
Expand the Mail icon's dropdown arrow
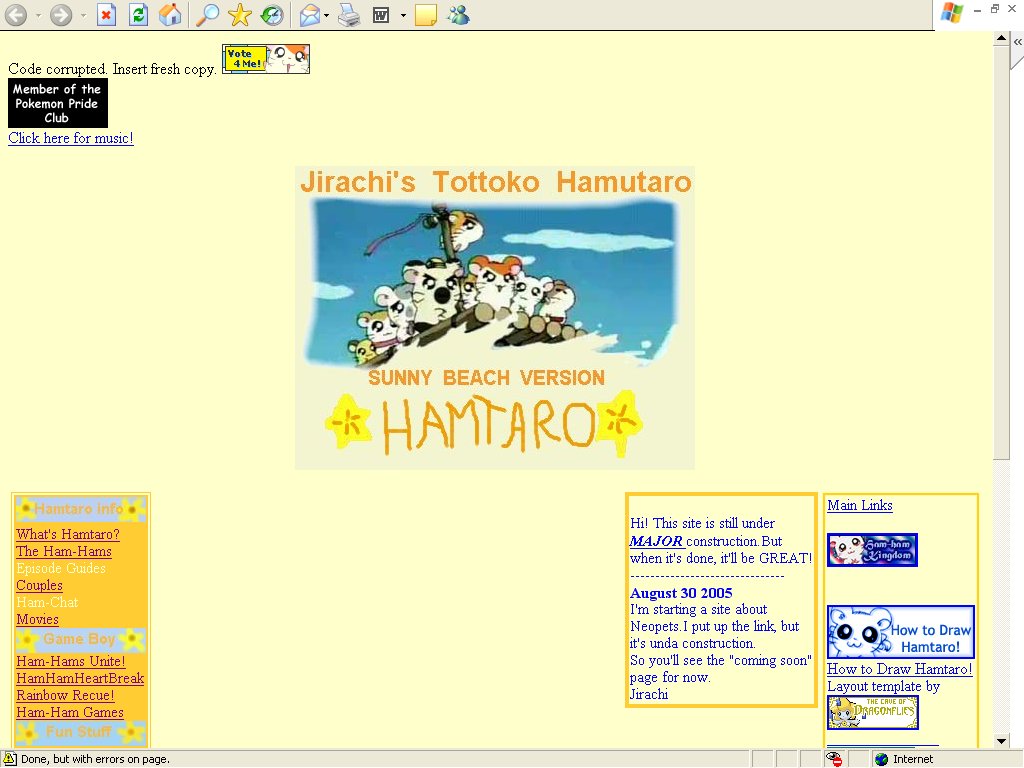327,15
